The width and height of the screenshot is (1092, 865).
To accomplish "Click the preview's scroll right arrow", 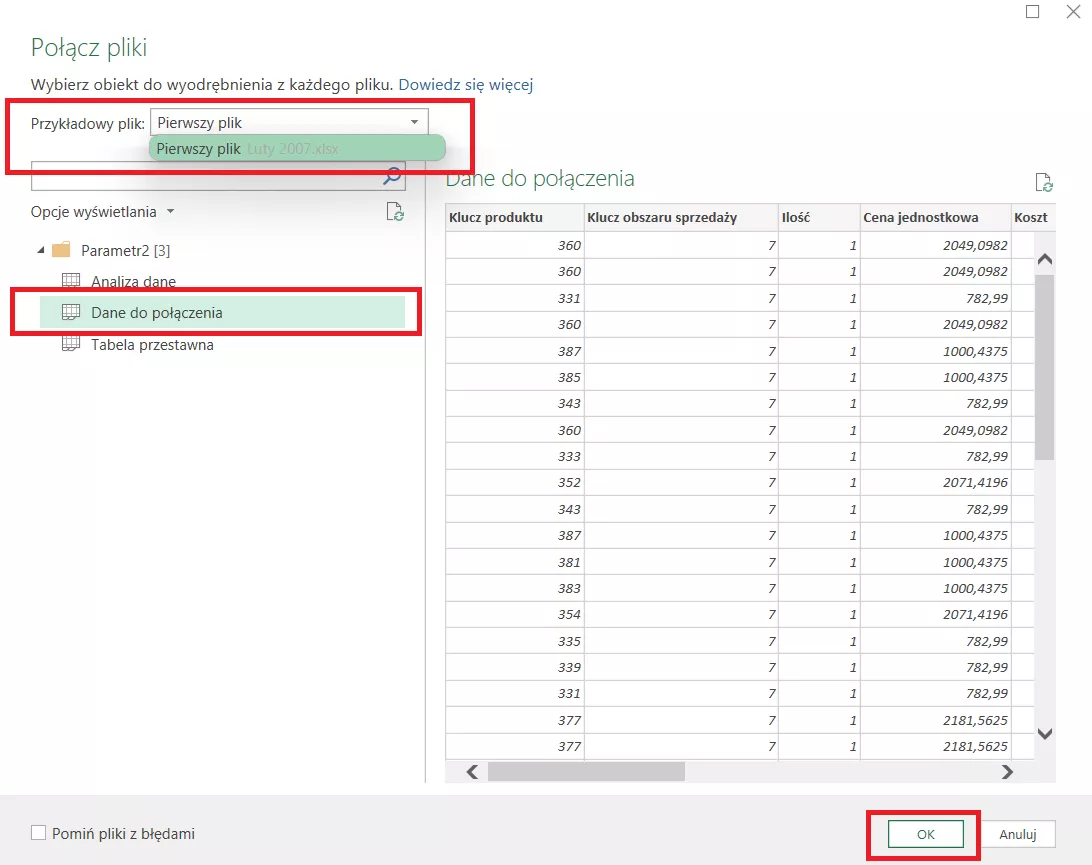I will coord(1007,772).
